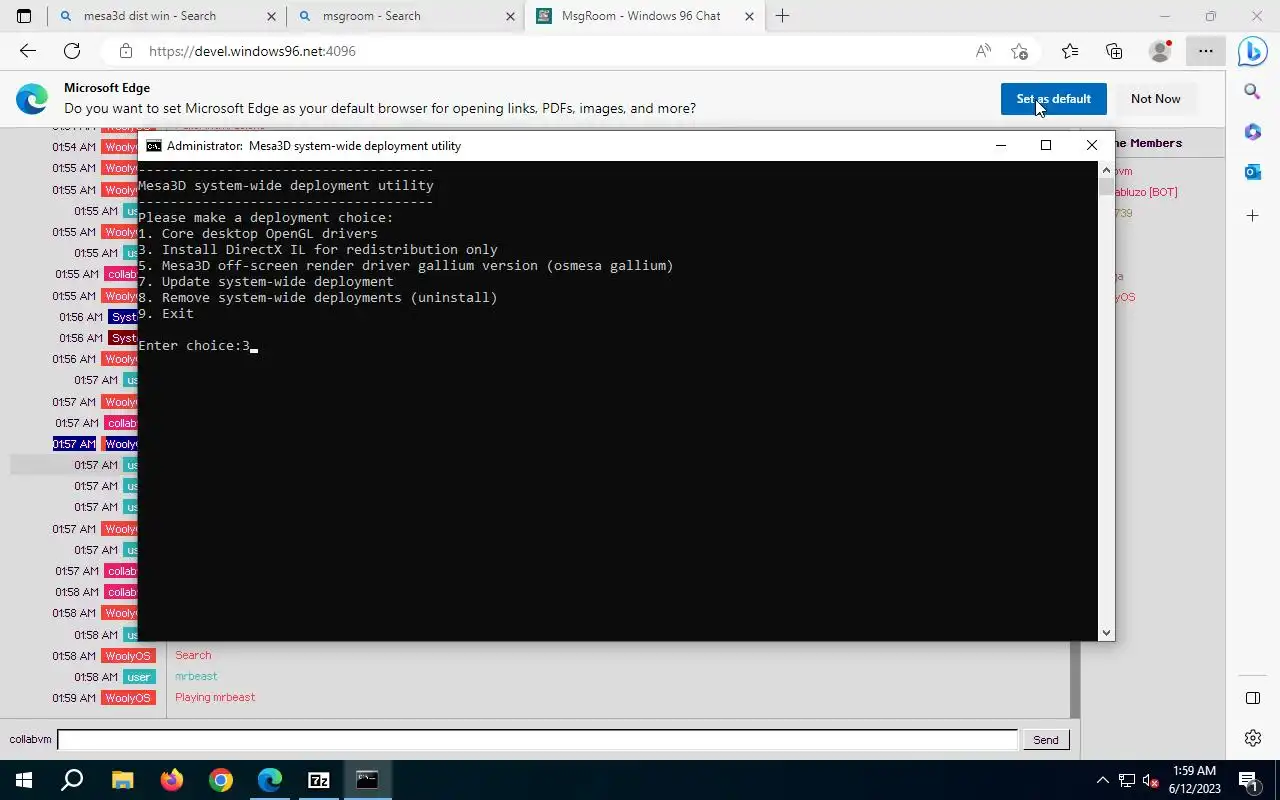Image resolution: width=1280 pixels, height=800 pixels.
Task: Show hidden system tray icons
Action: pyautogui.click(x=1103, y=780)
